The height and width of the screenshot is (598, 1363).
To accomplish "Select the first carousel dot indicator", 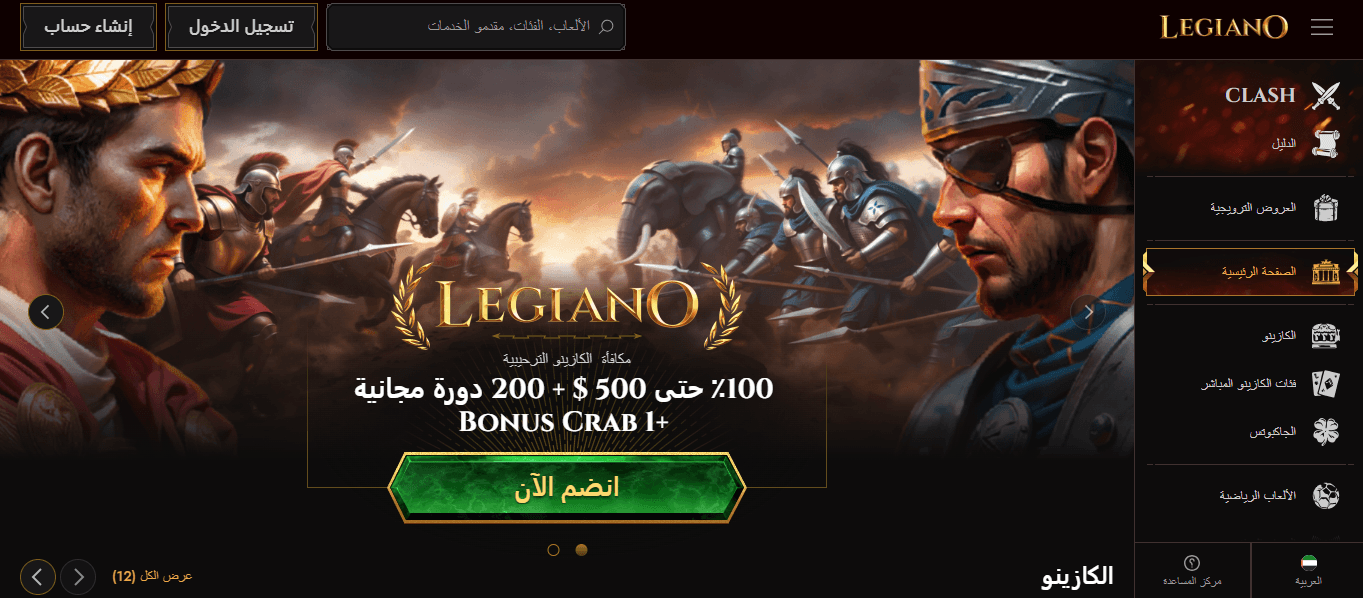I will (554, 550).
